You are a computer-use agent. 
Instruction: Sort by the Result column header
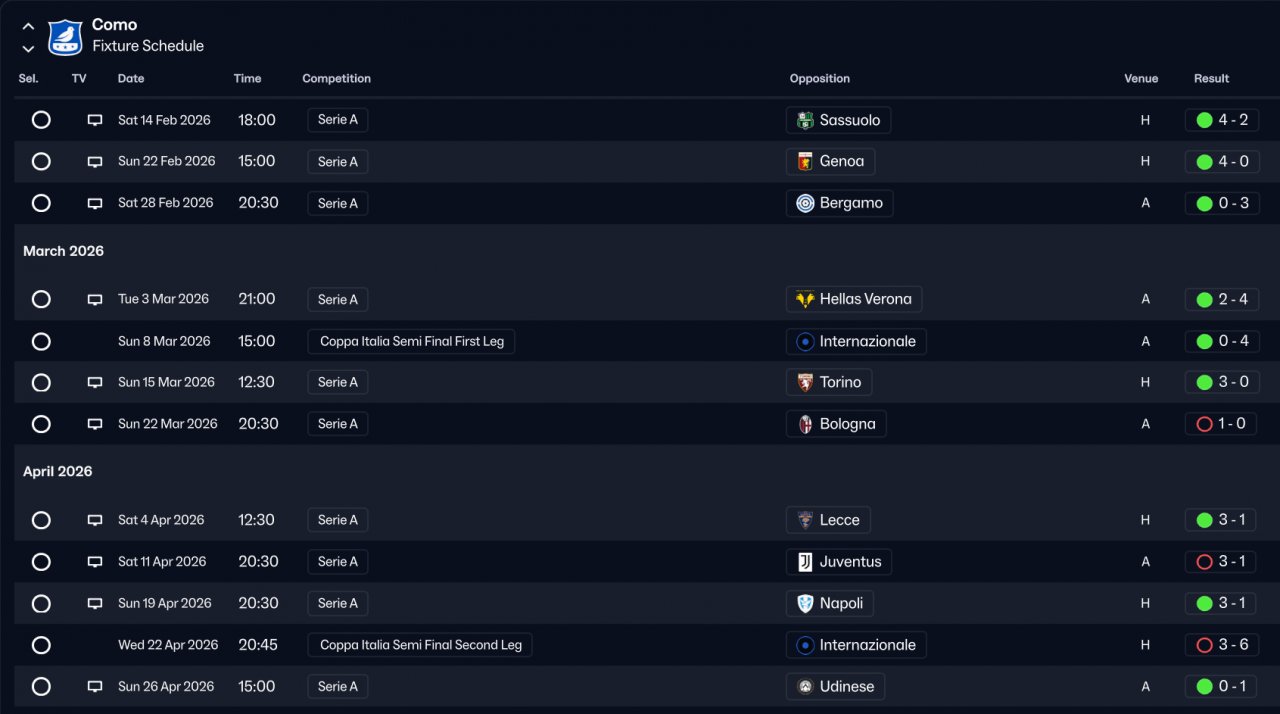point(1211,79)
